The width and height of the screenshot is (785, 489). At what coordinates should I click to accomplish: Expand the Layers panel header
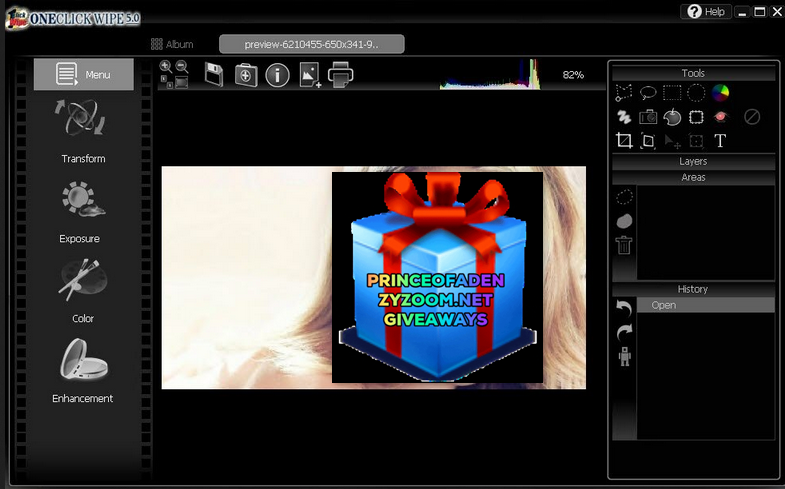click(693, 161)
